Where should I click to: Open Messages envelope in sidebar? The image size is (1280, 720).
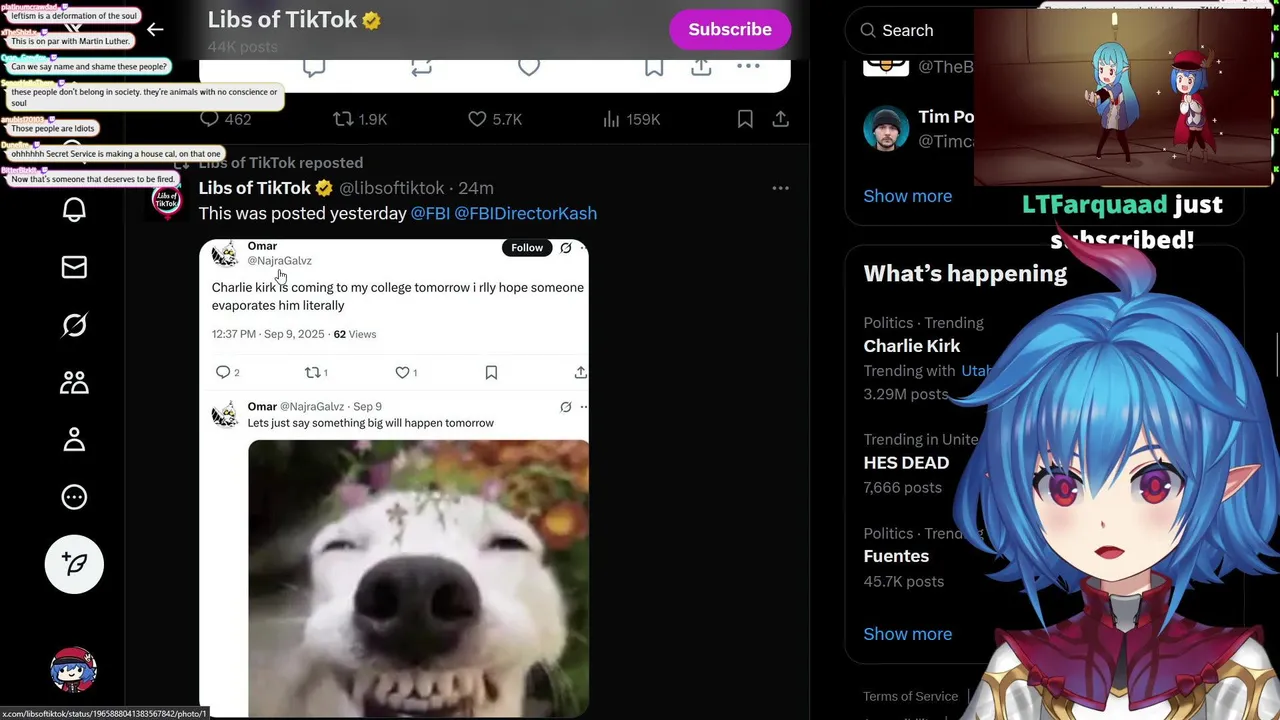(74, 267)
